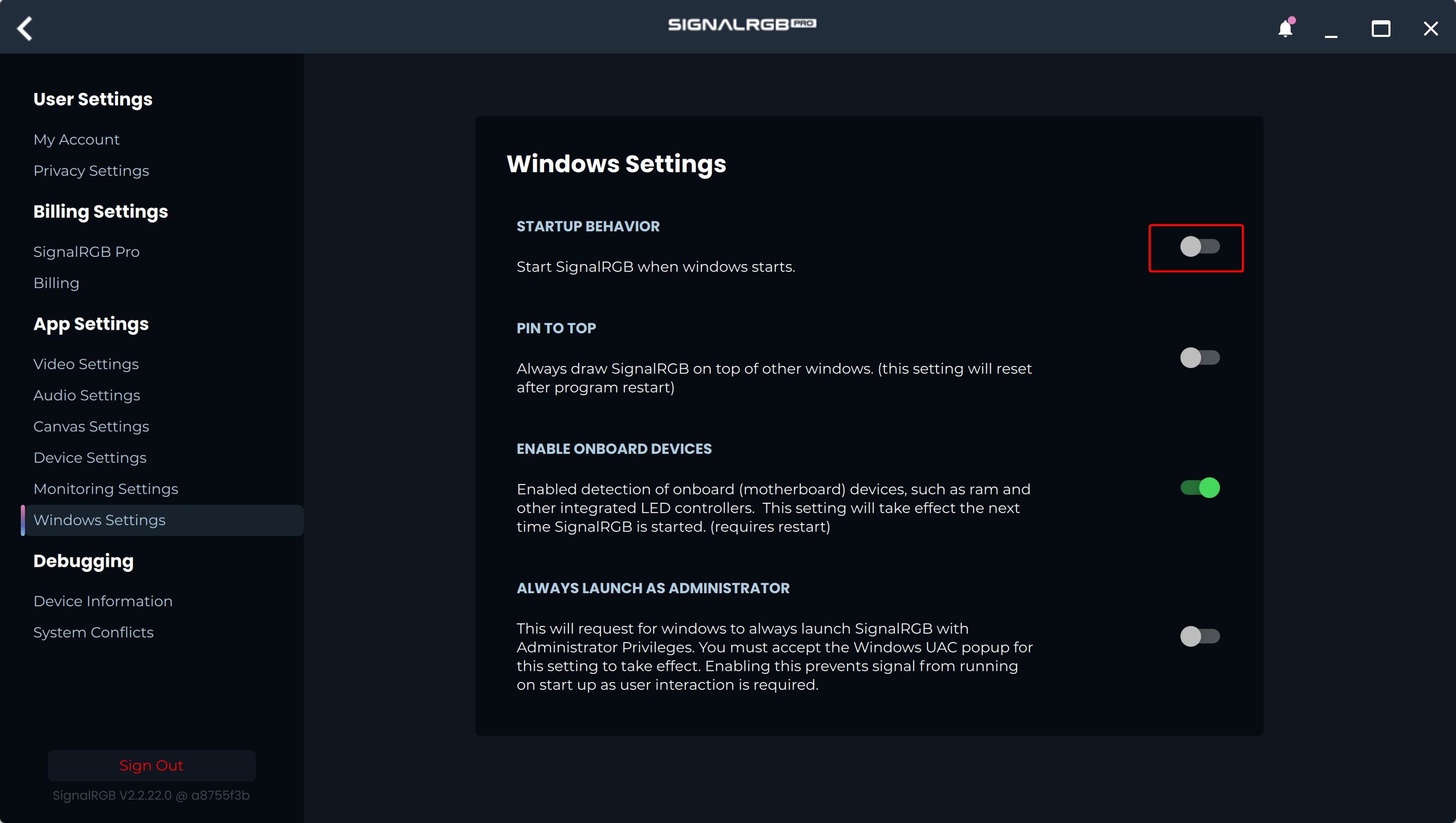
Task: Maximize the SignalRGB window
Action: 1380,28
